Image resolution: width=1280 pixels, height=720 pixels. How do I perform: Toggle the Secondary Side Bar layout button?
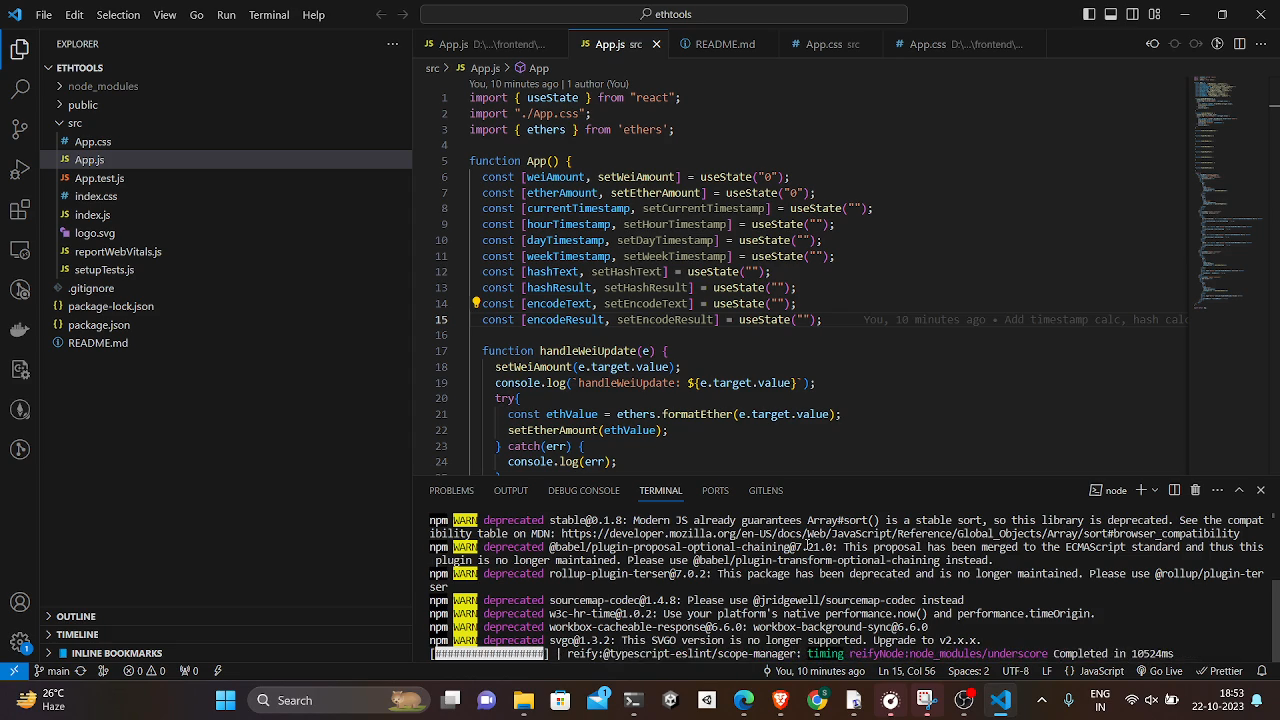1133,15
